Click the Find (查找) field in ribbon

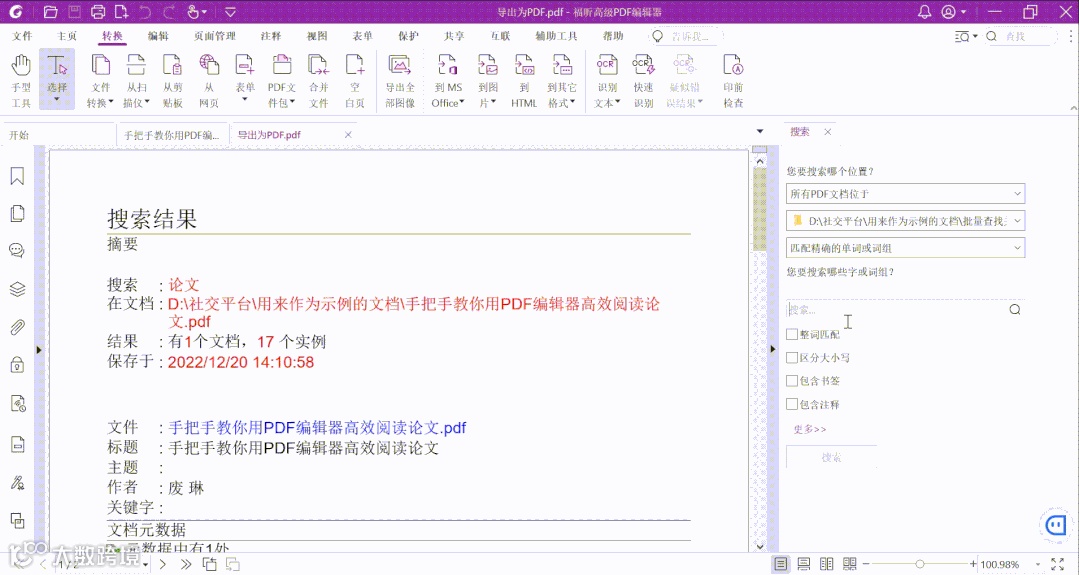pyautogui.click(x=1020, y=36)
